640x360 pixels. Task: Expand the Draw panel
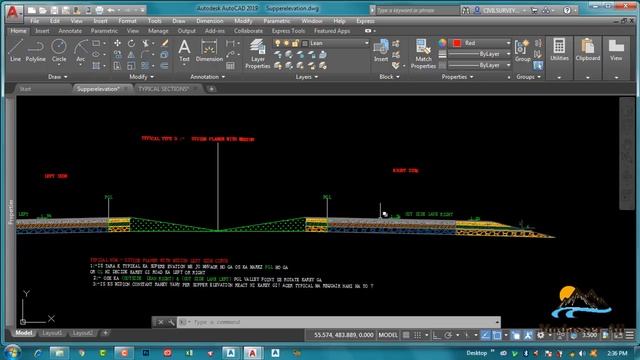pos(58,77)
